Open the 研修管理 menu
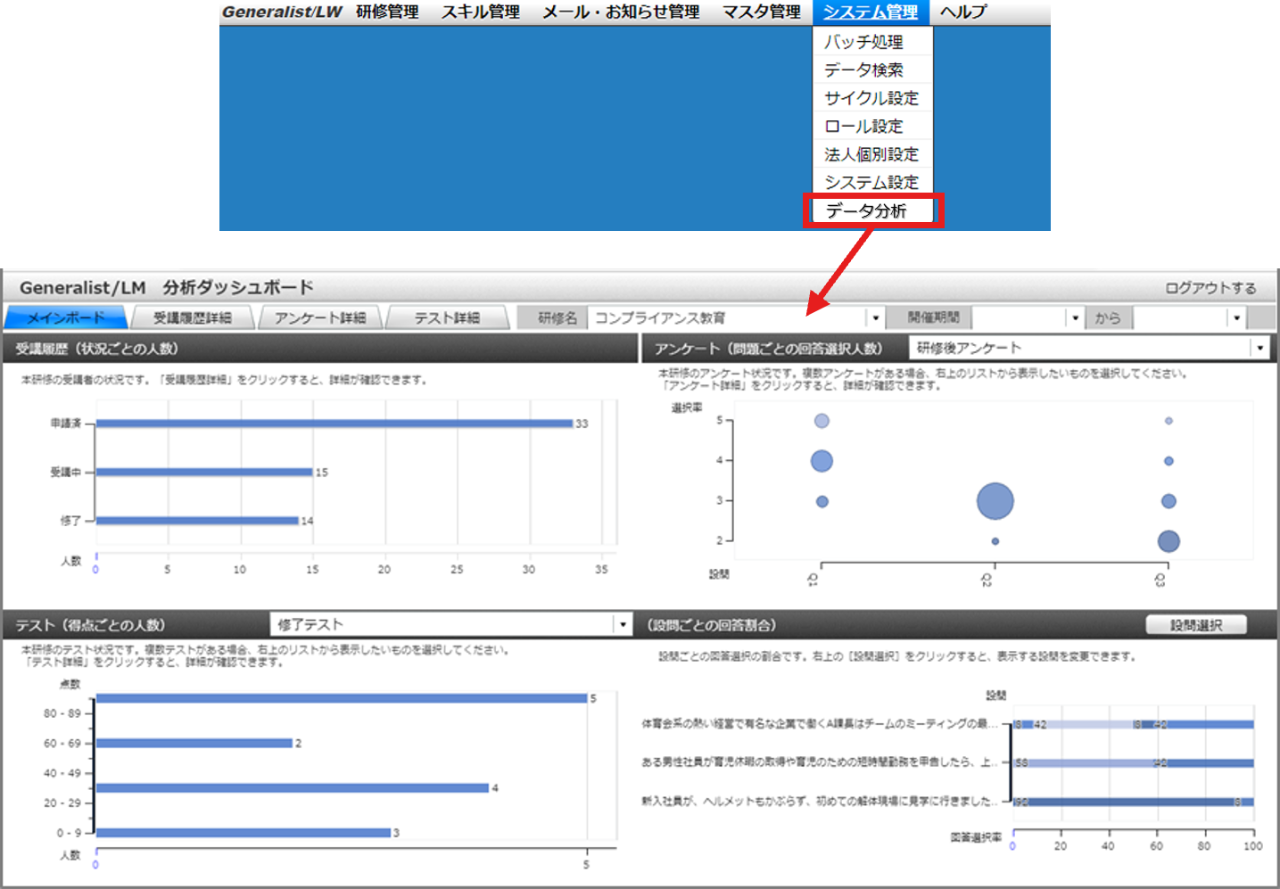The image size is (1280, 889). pos(387,12)
